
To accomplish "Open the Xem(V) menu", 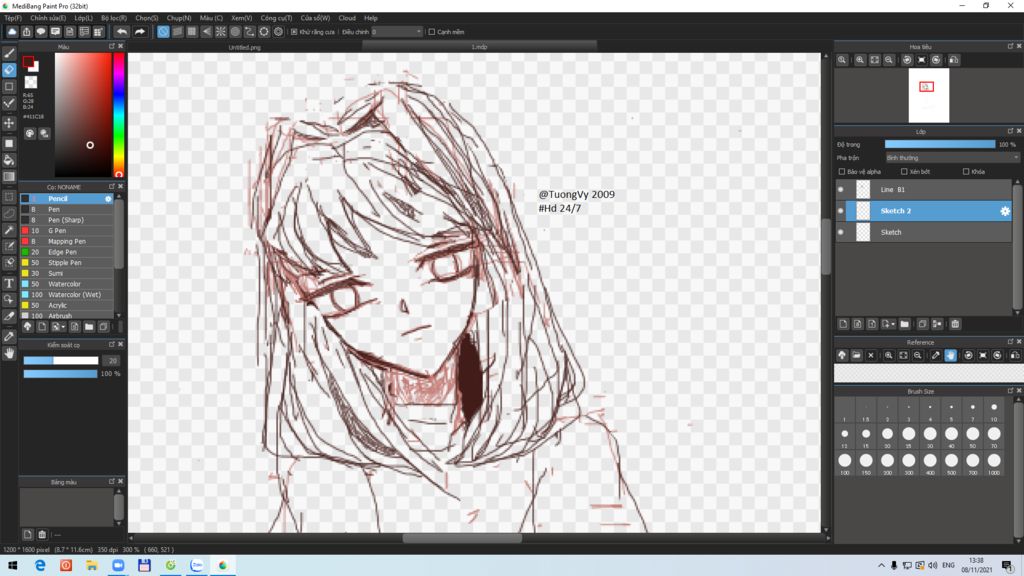I will tap(242, 18).
